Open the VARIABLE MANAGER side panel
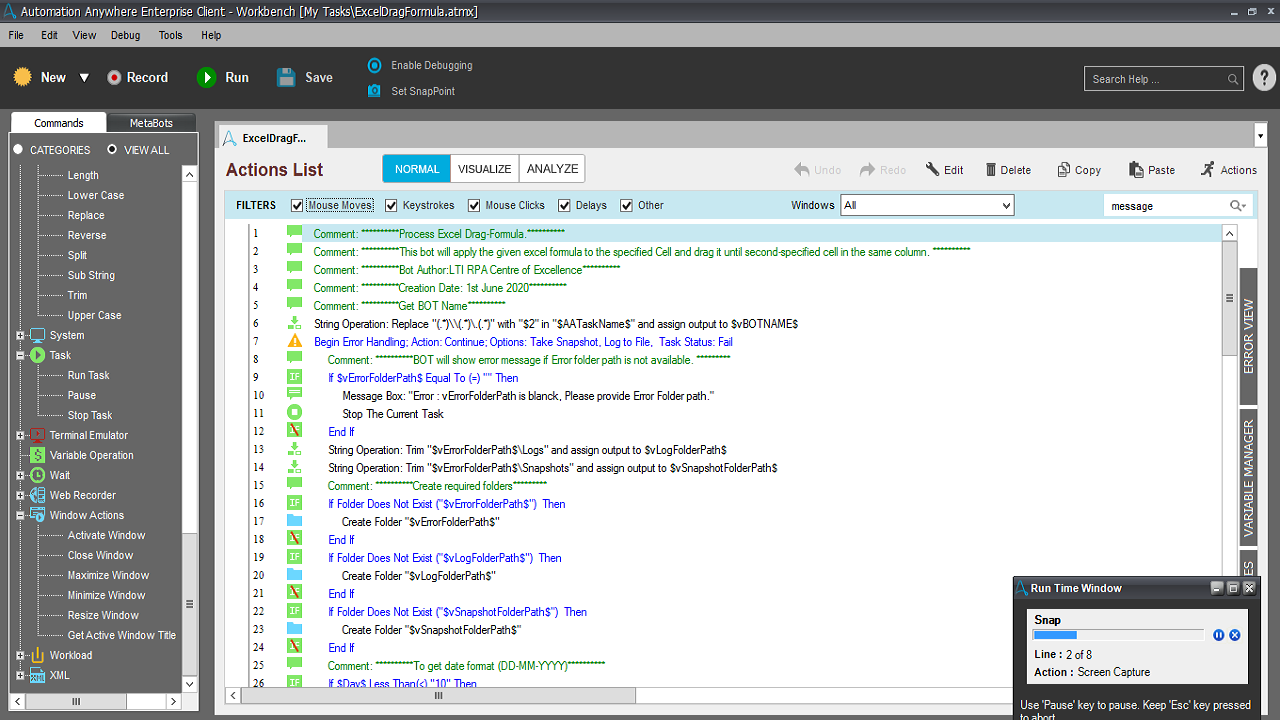Viewport: 1280px width, 720px height. point(1248,478)
